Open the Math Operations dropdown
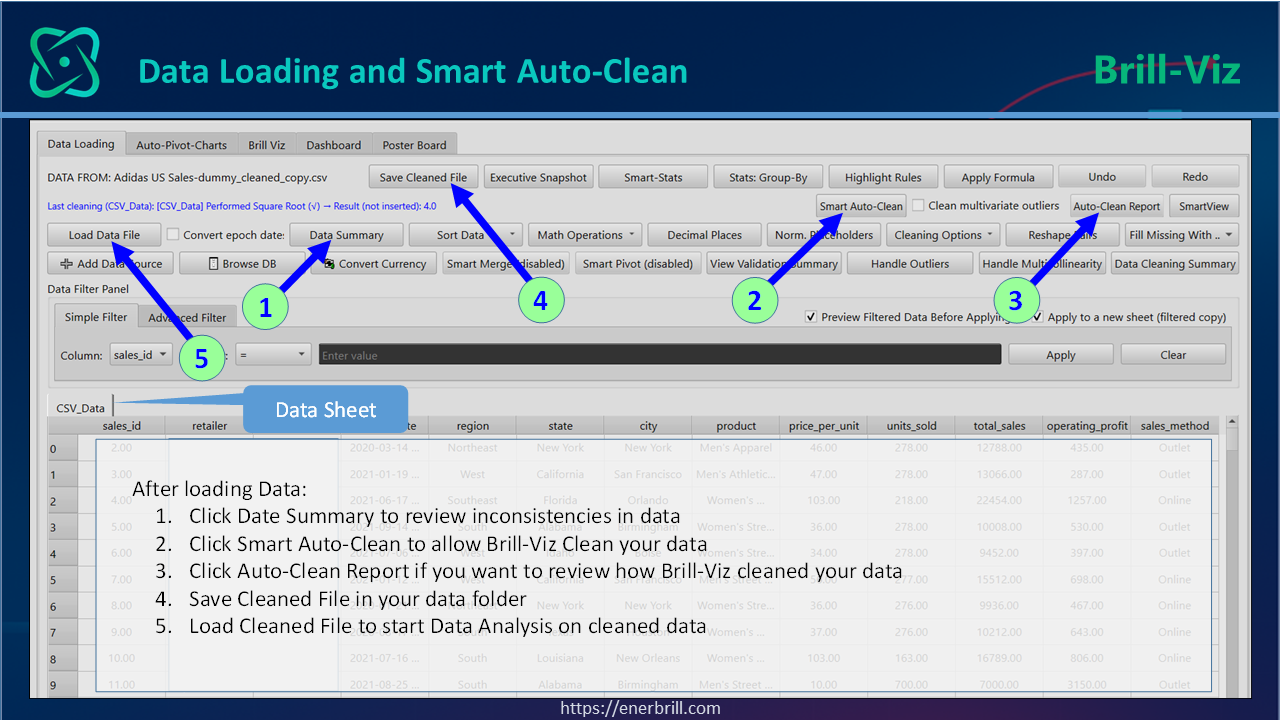 click(x=586, y=235)
